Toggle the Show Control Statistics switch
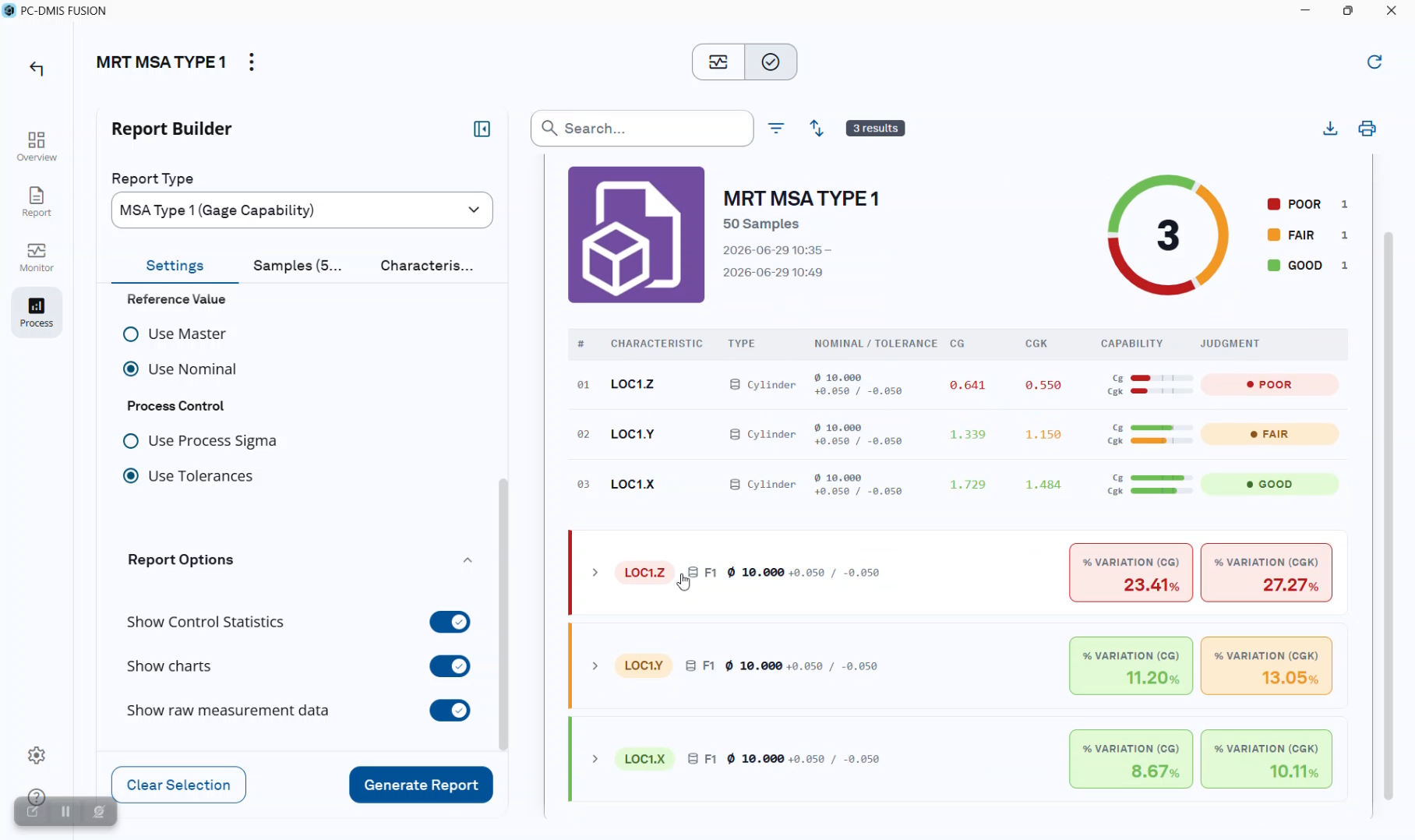Viewport: 1415px width, 840px height. (450, 622)
